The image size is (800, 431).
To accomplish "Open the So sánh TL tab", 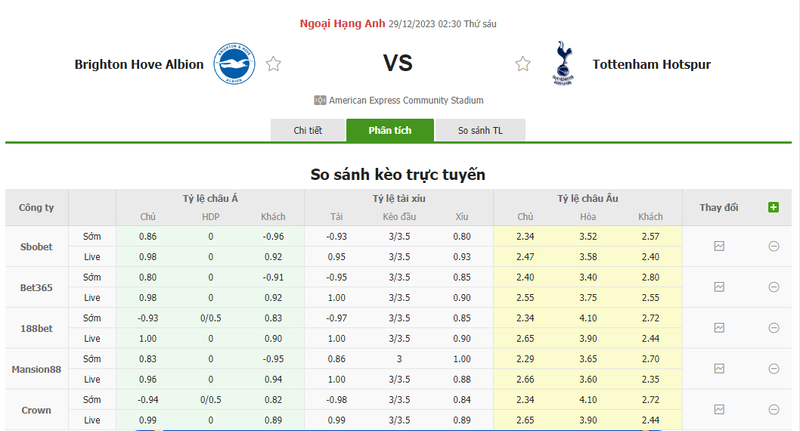I will 480,131.
